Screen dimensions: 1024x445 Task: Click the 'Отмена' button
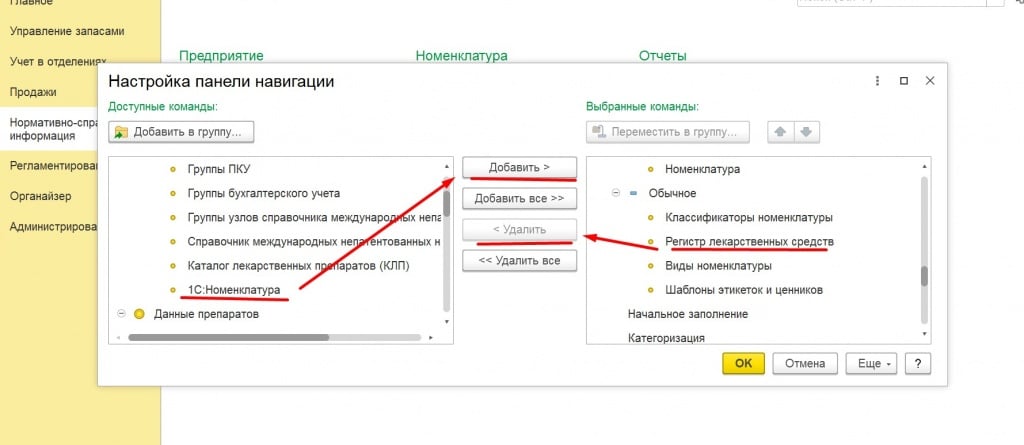804,363
